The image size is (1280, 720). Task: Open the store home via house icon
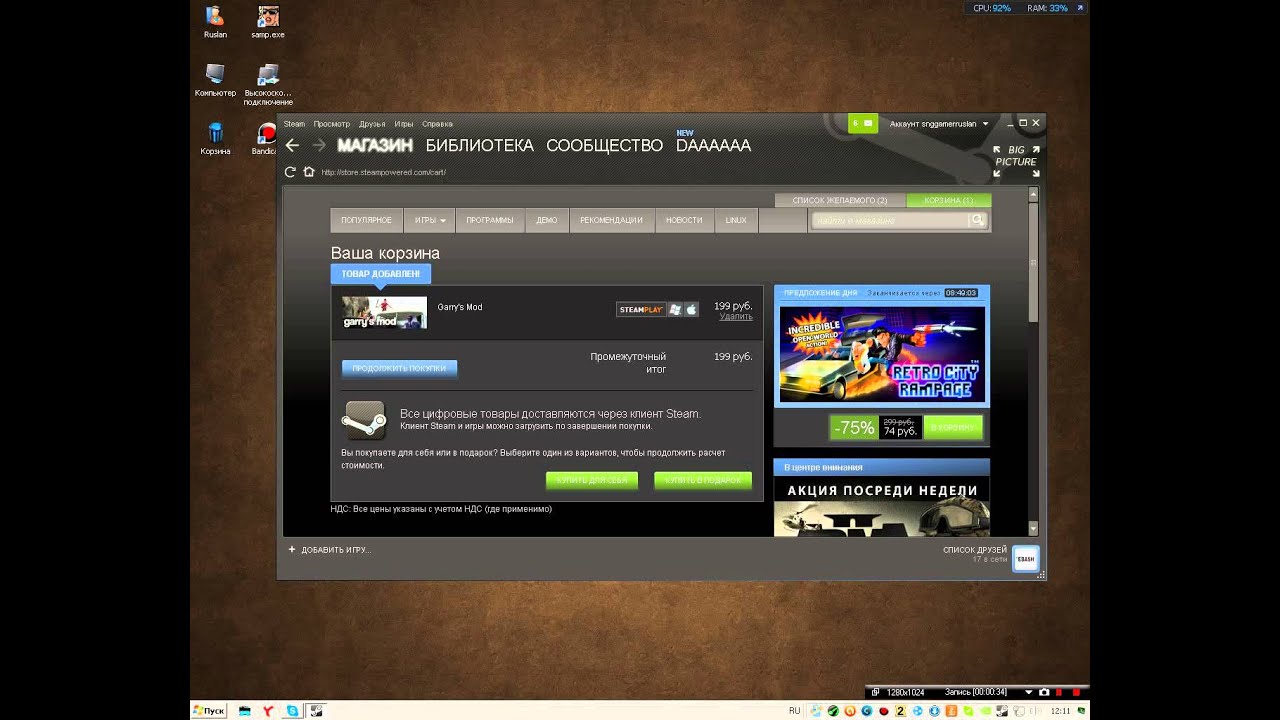(x=309, y=172)
